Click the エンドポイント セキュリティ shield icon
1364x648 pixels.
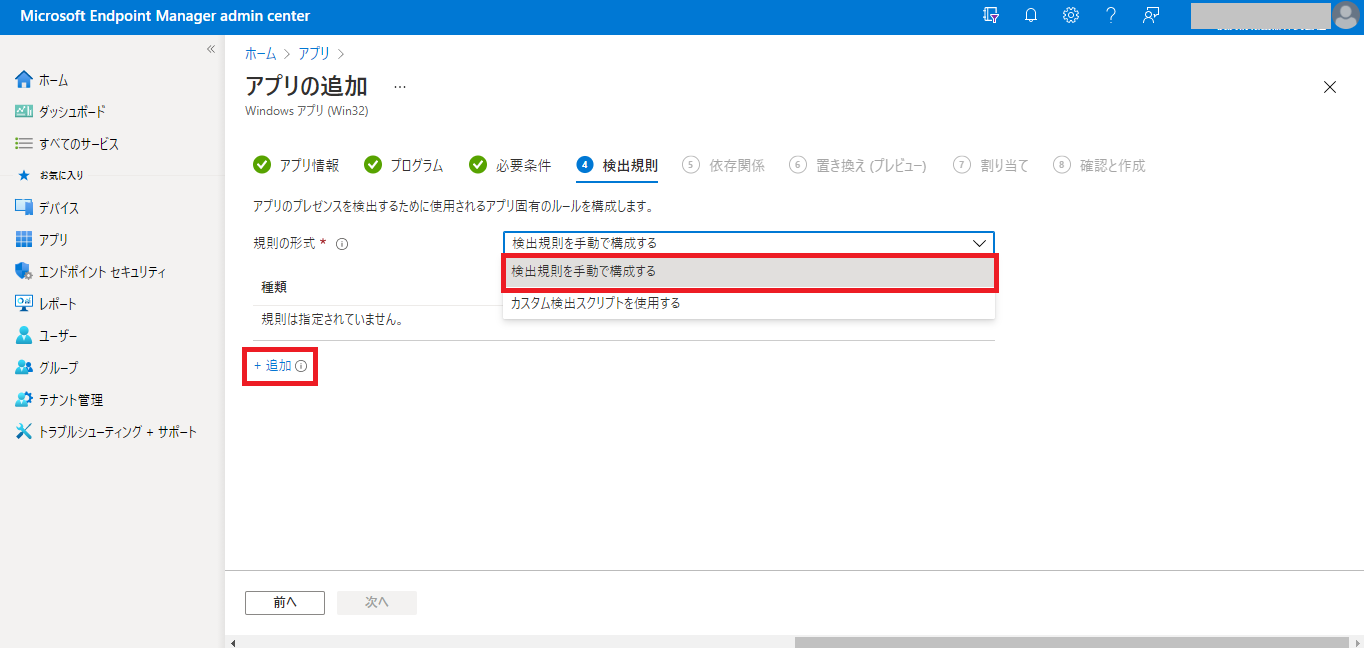tap(24, 272)
